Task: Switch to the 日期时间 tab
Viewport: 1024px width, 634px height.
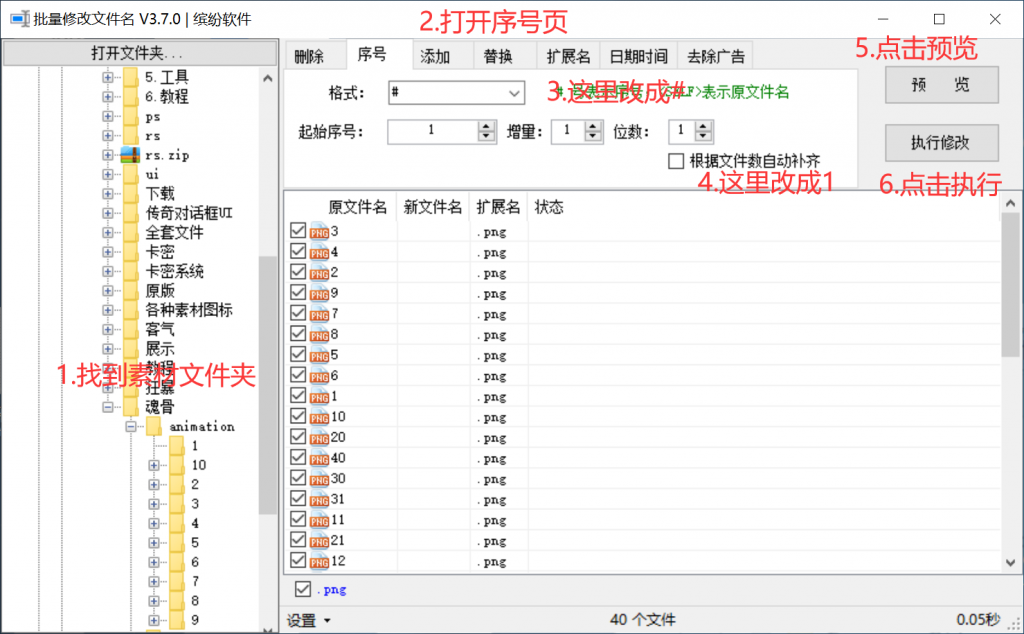Action: tap(638, 56)
